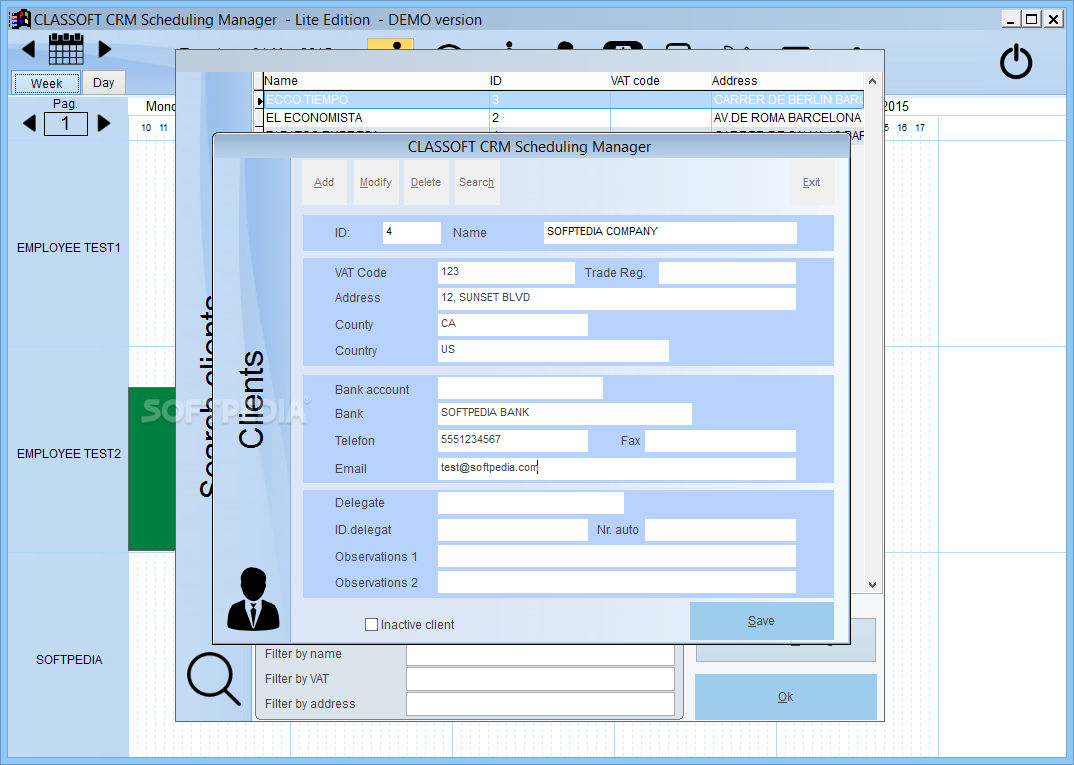Click the Modify button in Clients form
This screenshot has width=1074, height=765.
click(x=376, y=182)
